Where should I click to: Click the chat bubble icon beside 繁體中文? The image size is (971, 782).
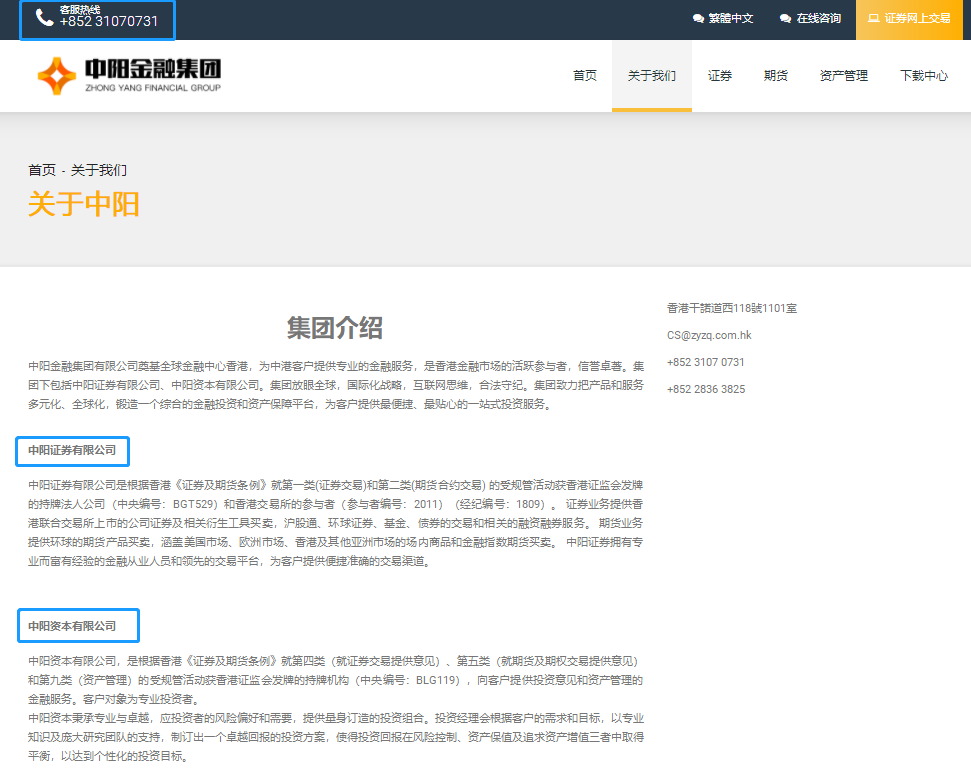pos(699,19)
